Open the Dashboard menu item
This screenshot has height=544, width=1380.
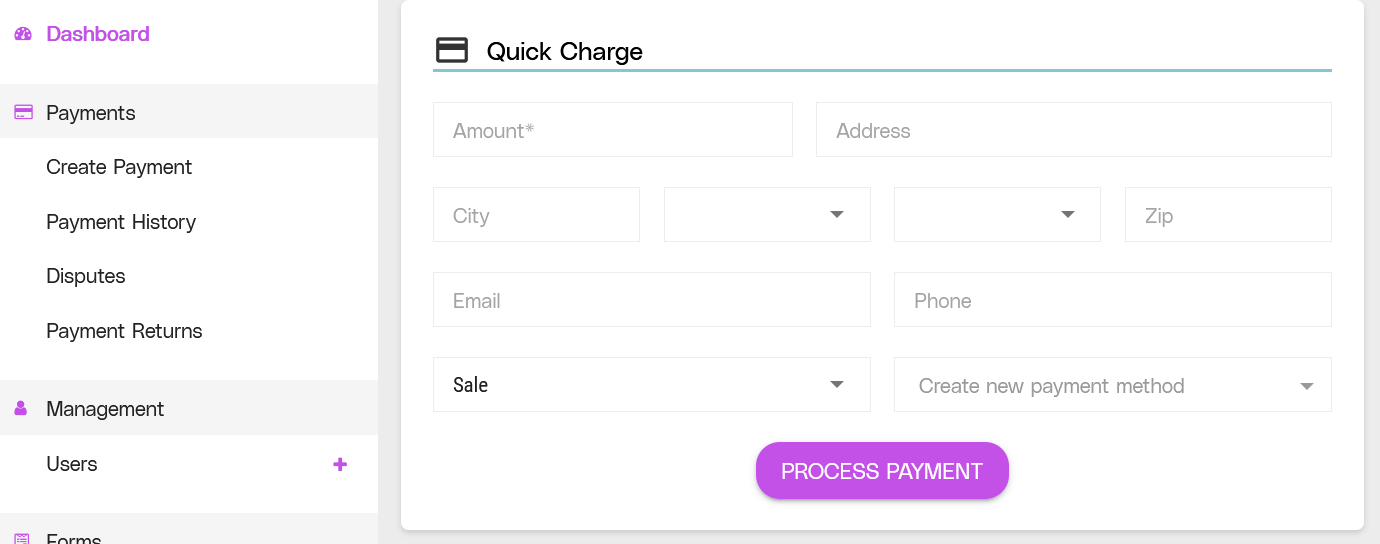[98, 34]
